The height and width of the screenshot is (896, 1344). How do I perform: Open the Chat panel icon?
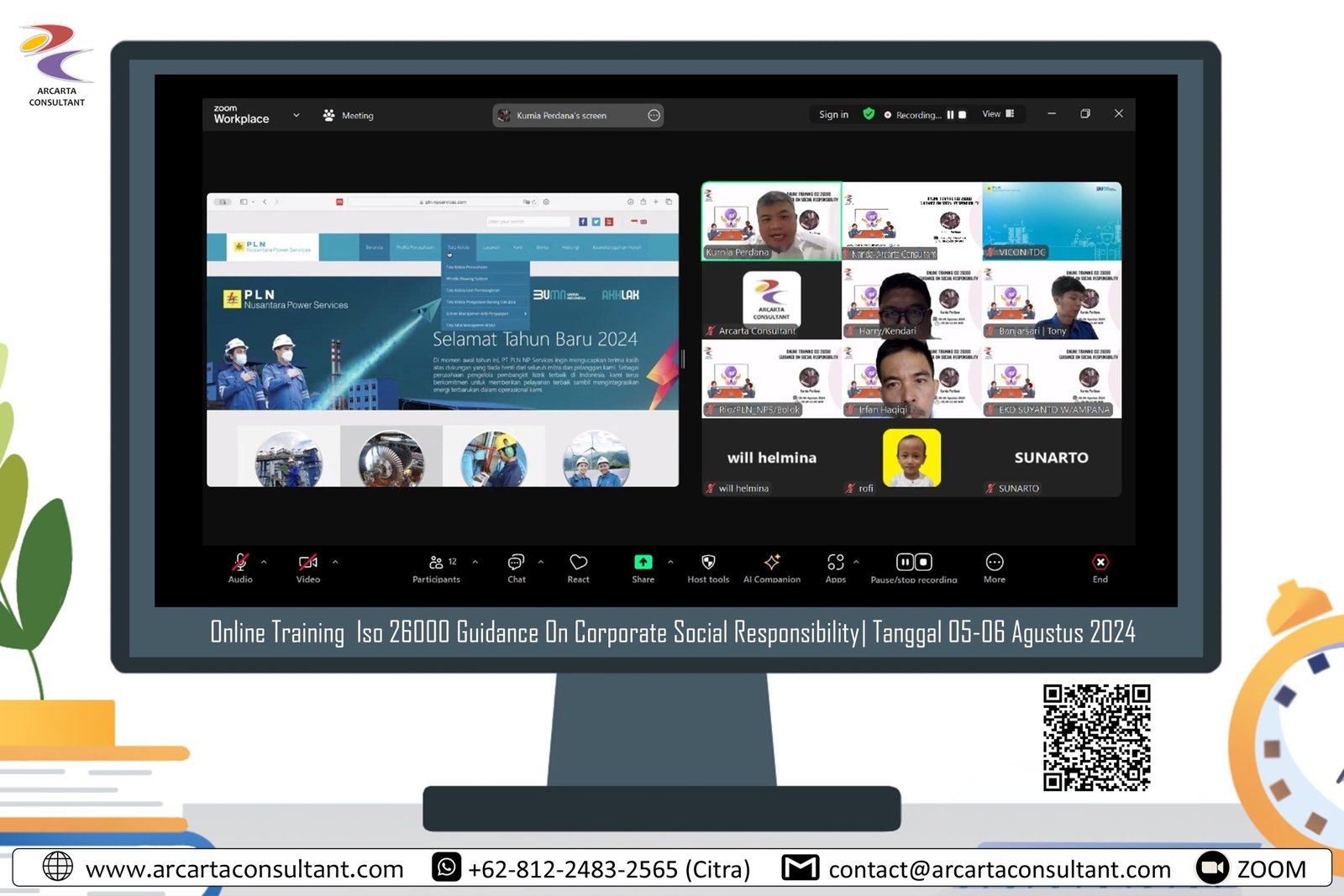click(516, 563)
